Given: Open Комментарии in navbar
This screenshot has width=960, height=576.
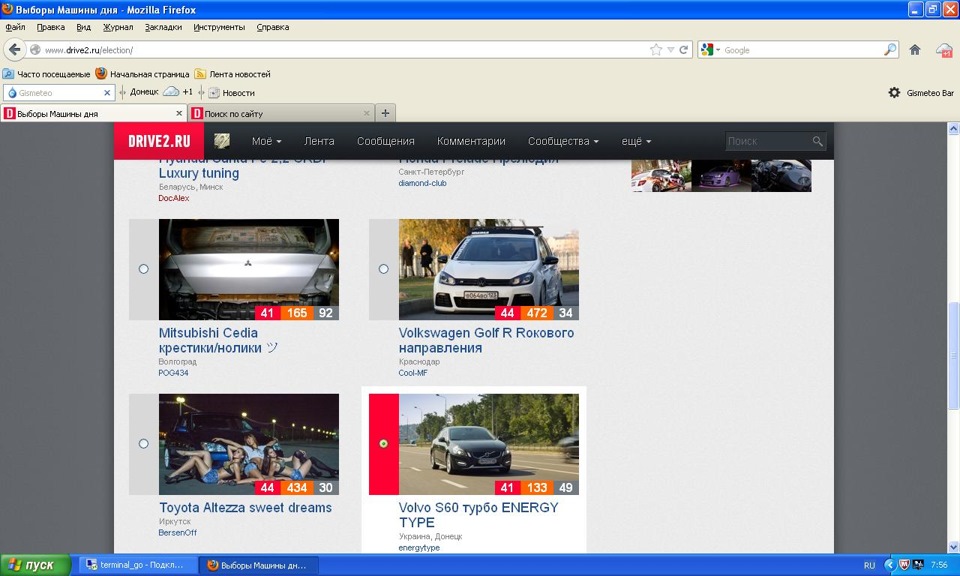Looking at the screenshot, I should pos(471,141).
